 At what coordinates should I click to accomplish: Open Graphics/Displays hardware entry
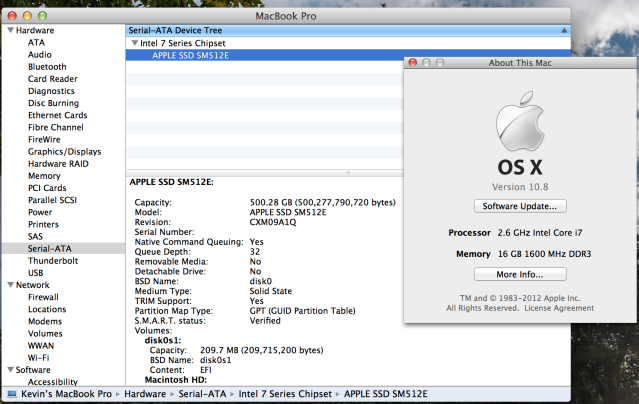[64, 152]
